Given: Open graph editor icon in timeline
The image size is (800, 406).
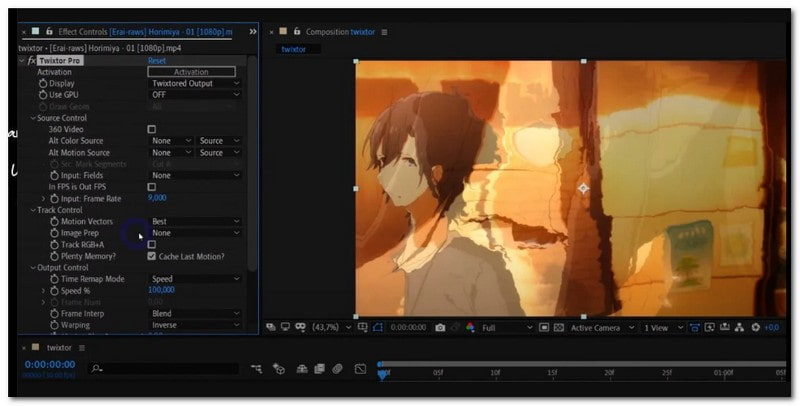Looking at the screenshot, I should (x=360, y=368).
